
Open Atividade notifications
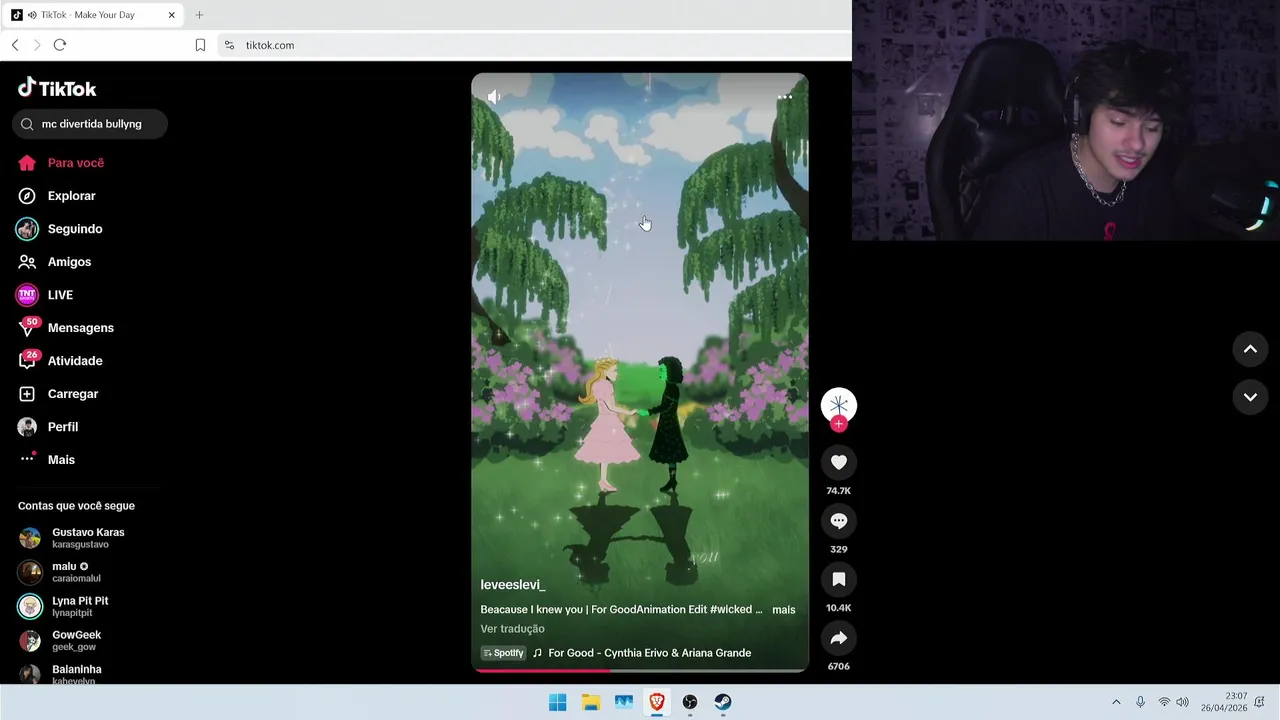tap(75, 361)
